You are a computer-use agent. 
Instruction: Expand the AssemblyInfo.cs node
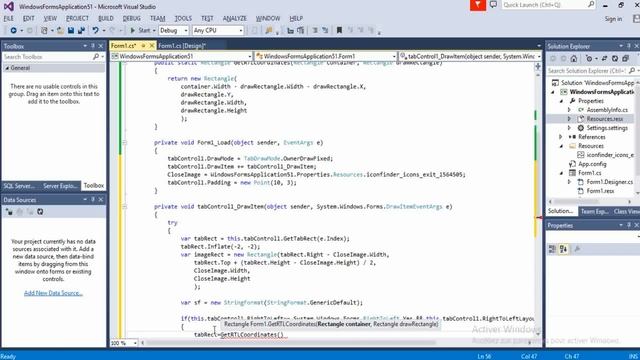(569, 110)
